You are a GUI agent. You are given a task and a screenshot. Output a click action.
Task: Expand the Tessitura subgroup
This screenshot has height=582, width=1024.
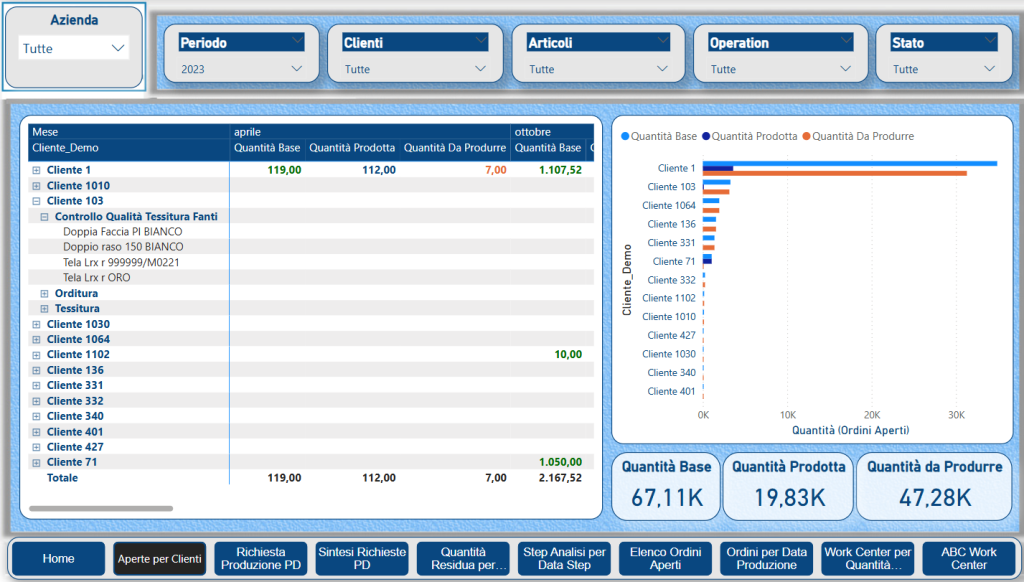point(44,309)
